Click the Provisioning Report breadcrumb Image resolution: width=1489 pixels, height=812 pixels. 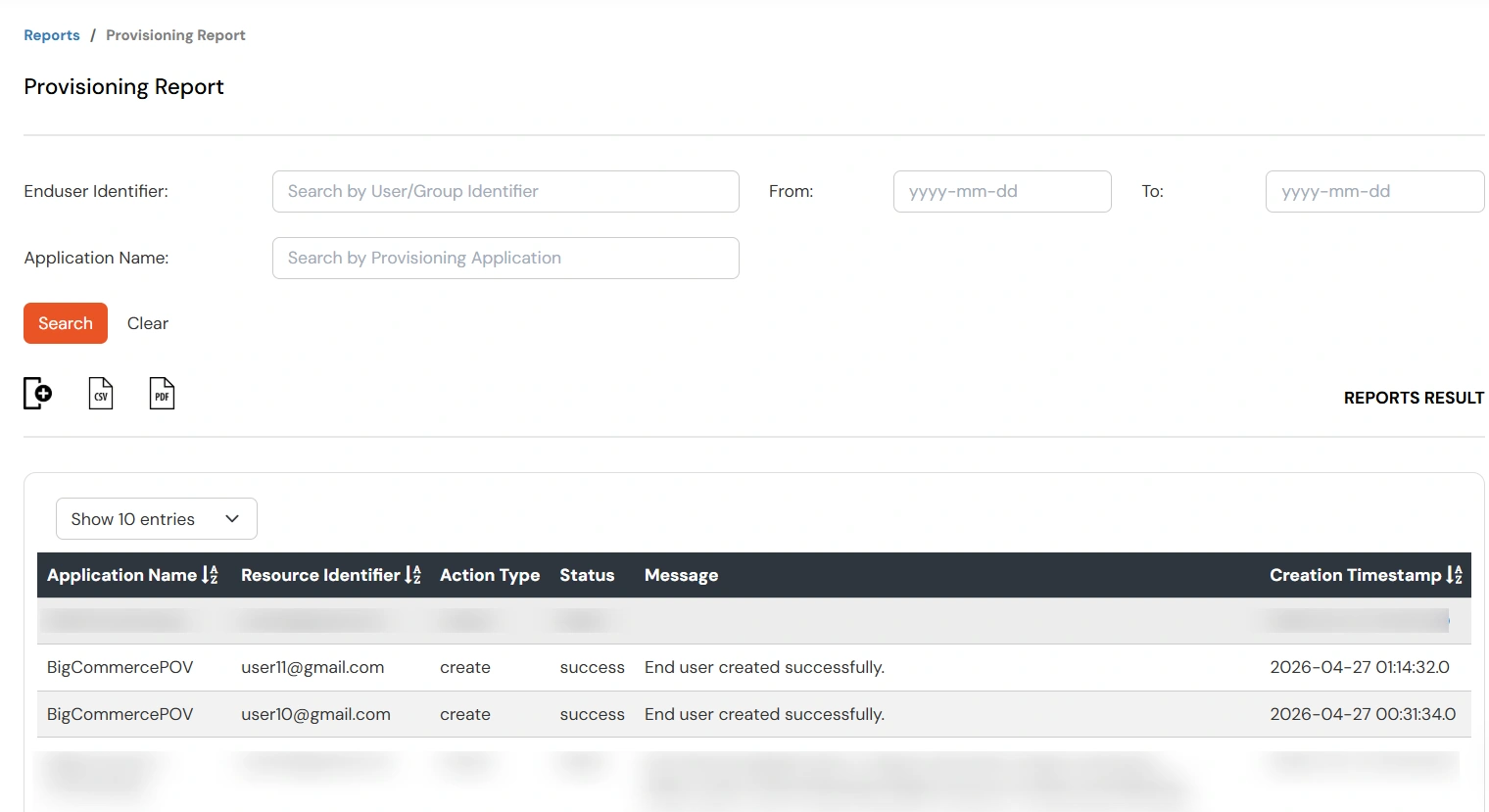(x=175, y=35)
